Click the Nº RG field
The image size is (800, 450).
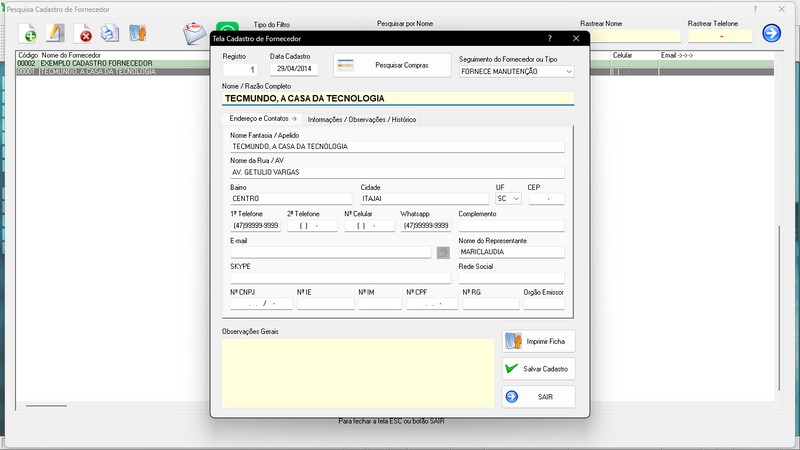(x=491, y=304)
